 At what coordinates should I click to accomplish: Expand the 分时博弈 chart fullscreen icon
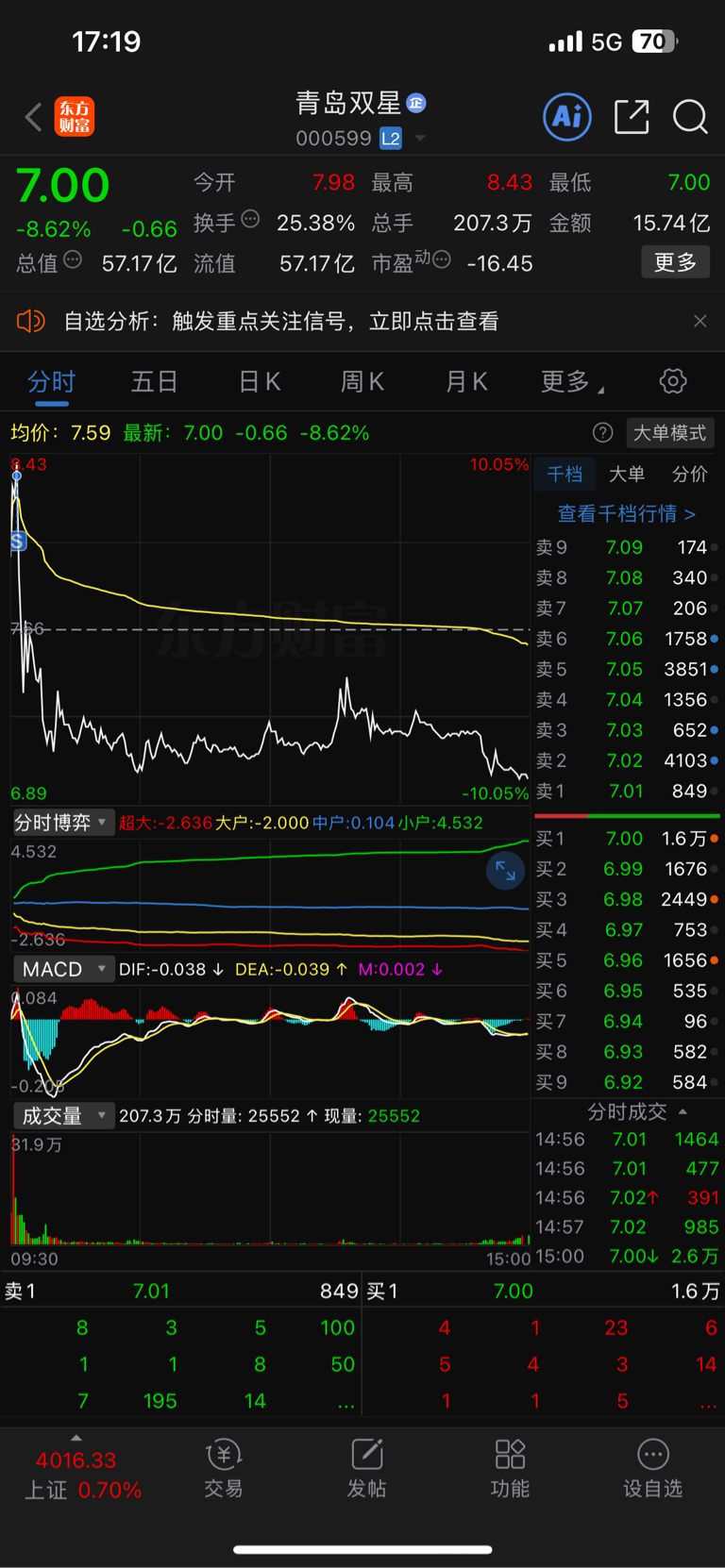(x=505, y=870)
